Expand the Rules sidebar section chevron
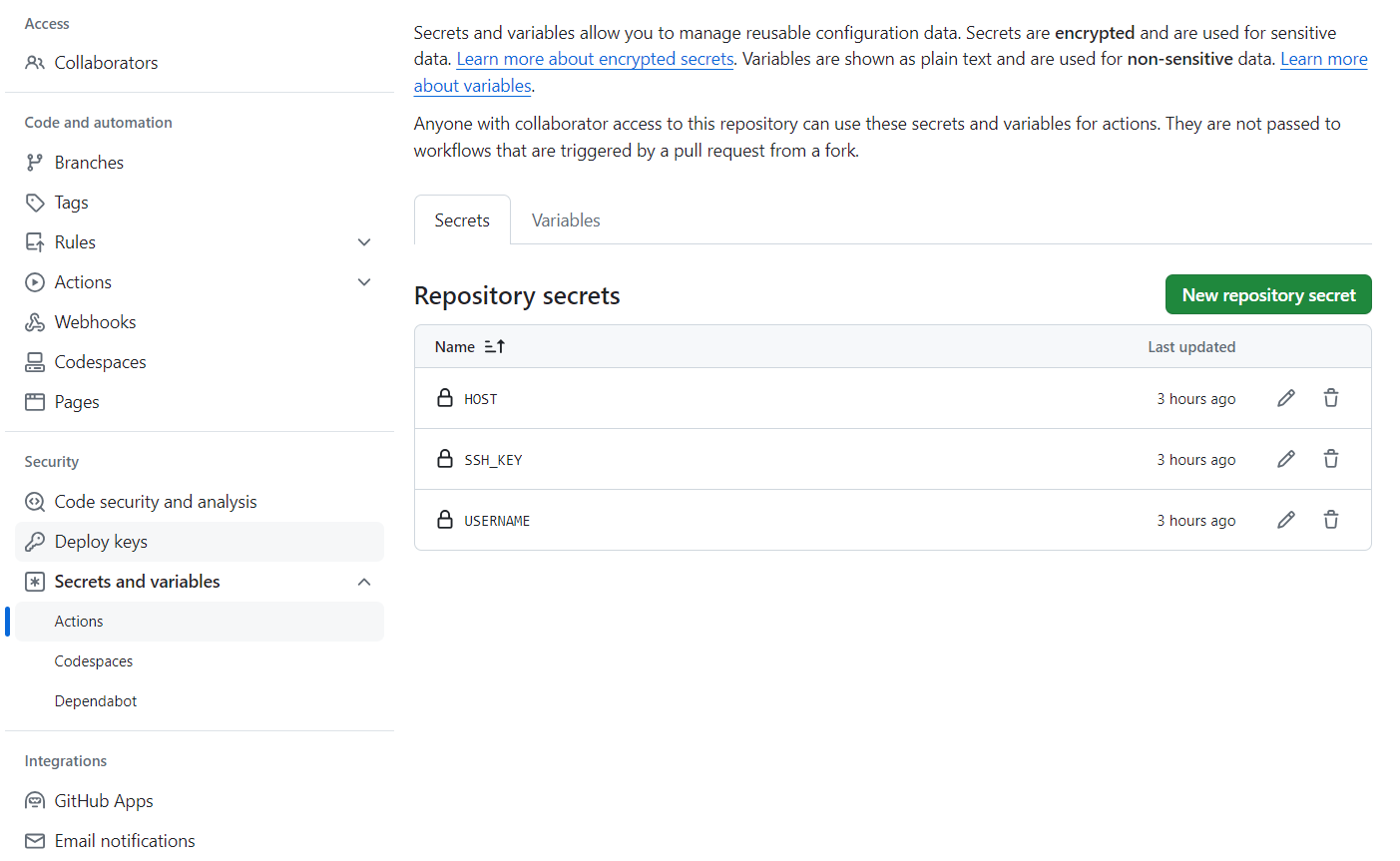Image resolution: width=1400 pixels, height=861 pixels. [x=364, y=242]
